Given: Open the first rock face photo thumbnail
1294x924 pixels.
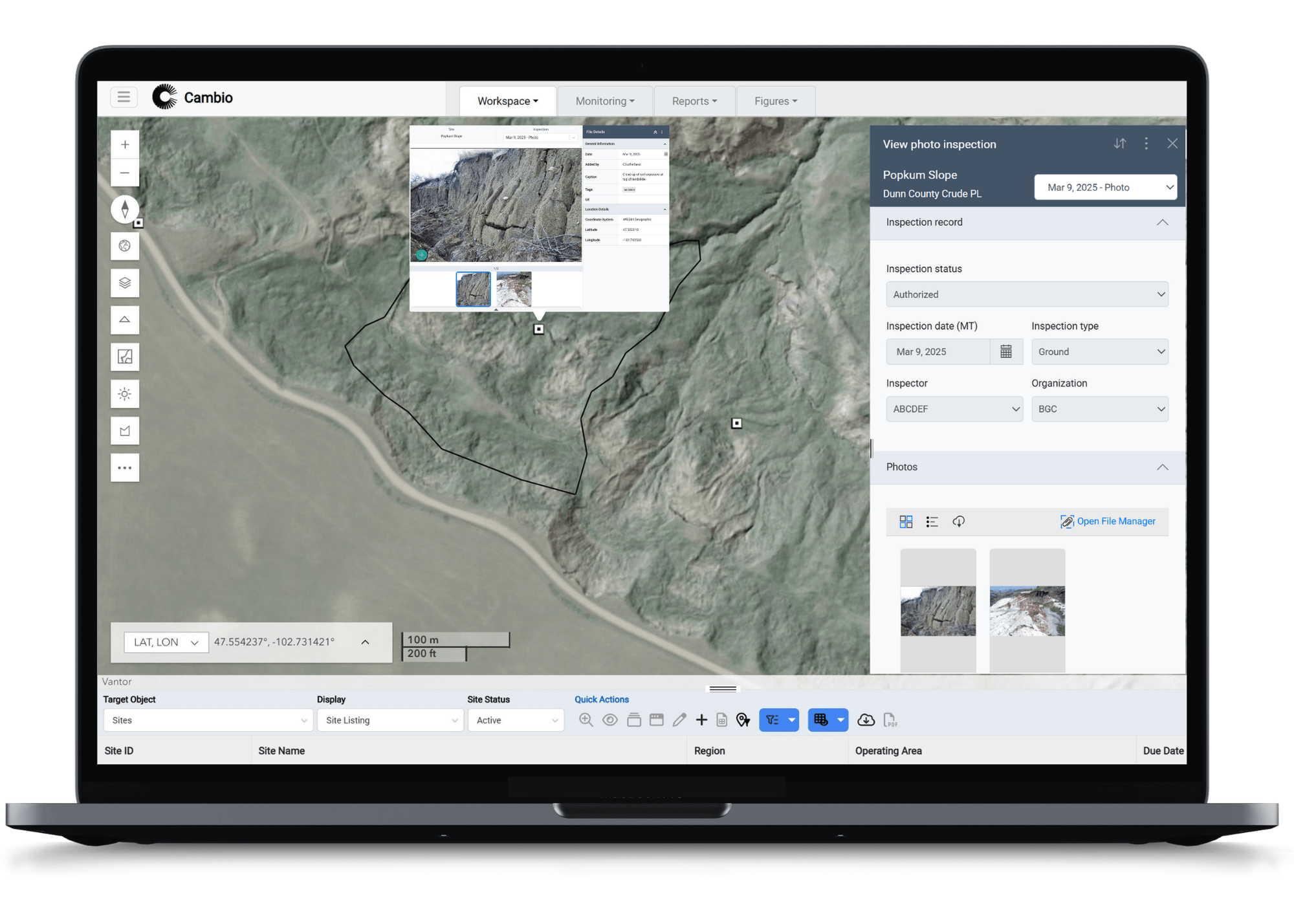Looking at the screenshot, I should tap(938, 610).
